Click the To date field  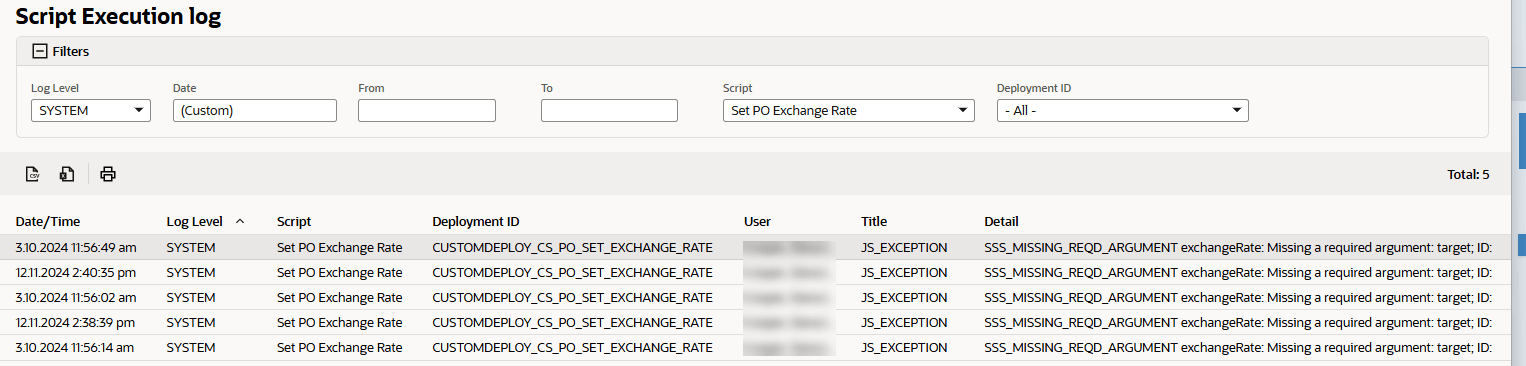(609, 111)
